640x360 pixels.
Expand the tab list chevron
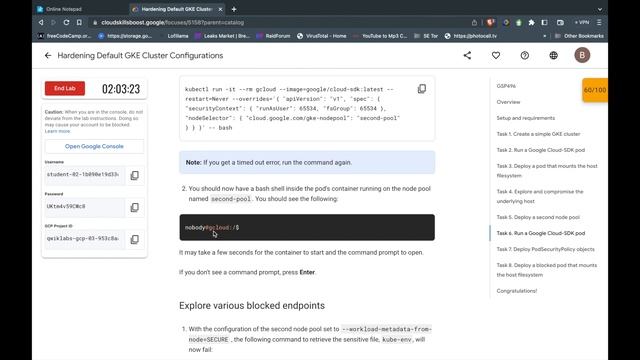(600, 9)
